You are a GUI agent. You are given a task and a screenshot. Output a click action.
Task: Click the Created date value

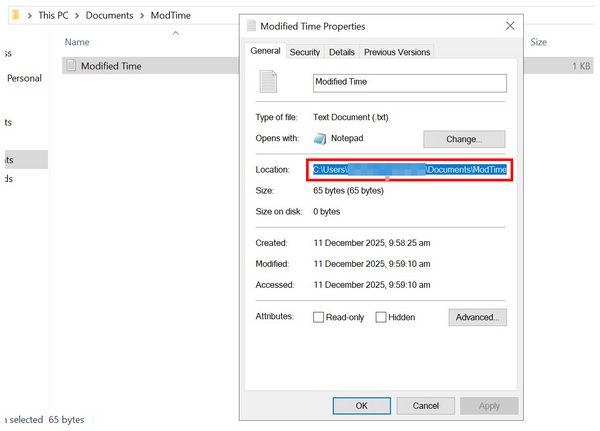[x=372, y=243]
